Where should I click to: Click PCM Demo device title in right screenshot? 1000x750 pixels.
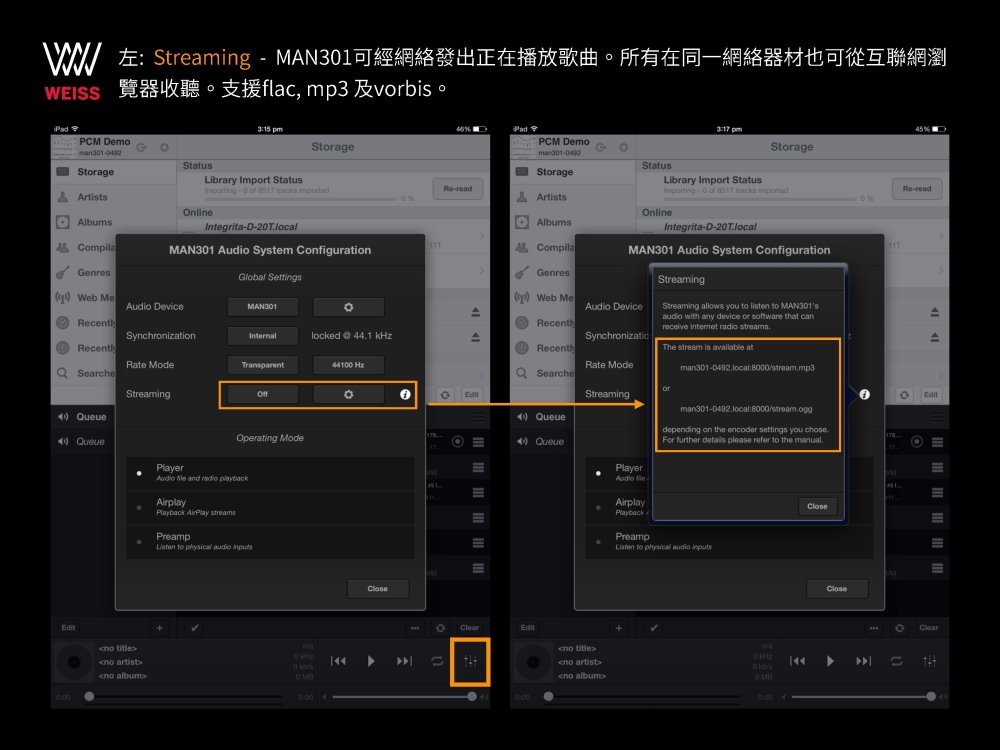[564, 142]
